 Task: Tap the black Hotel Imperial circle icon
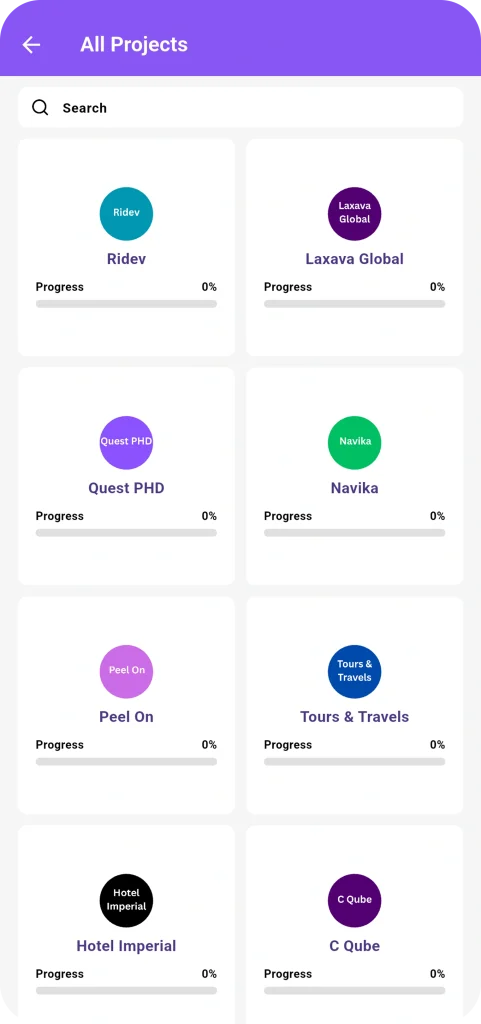[x=126, y=901]
